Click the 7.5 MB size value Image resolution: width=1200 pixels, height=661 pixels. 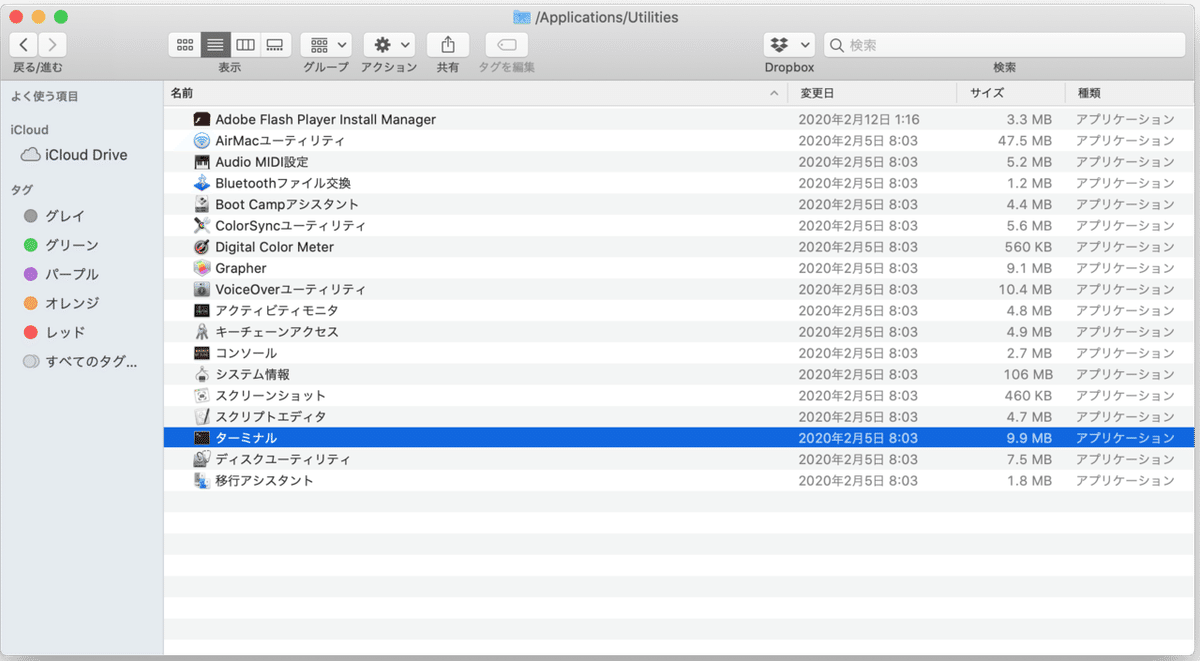point(1029,460)
